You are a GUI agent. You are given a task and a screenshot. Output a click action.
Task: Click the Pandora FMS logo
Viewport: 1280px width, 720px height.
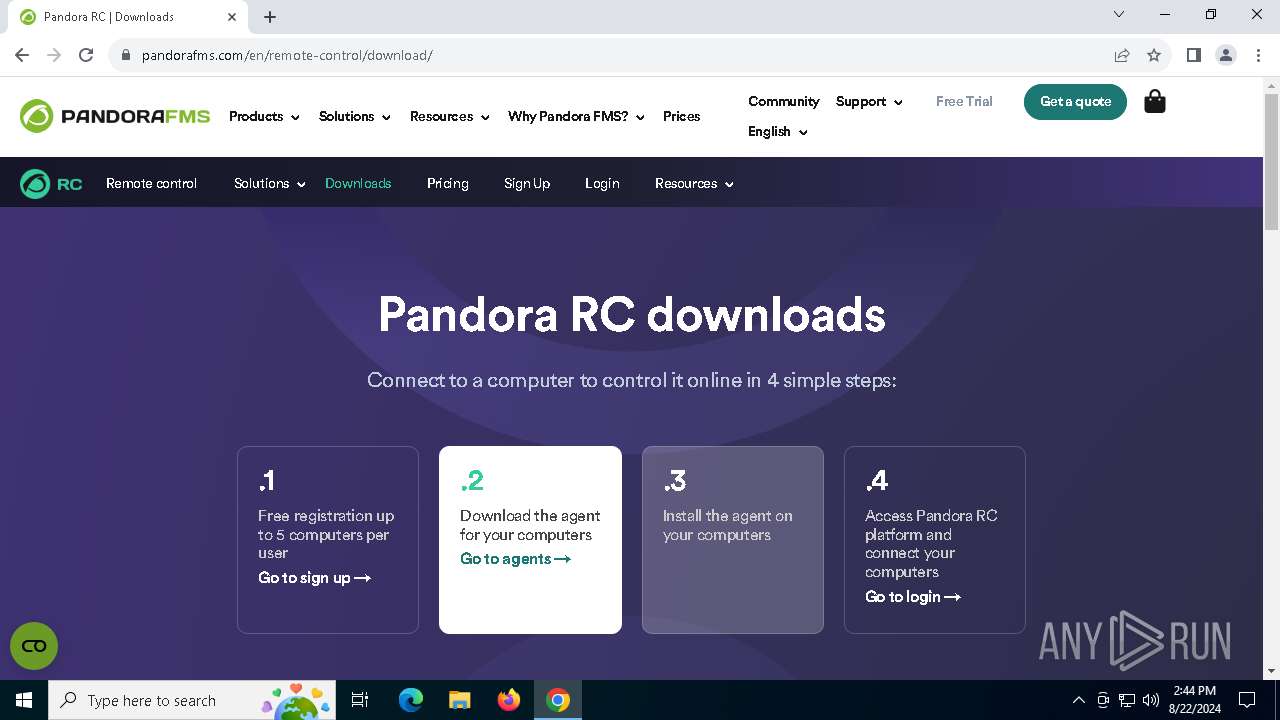click(x=115, y=116)
